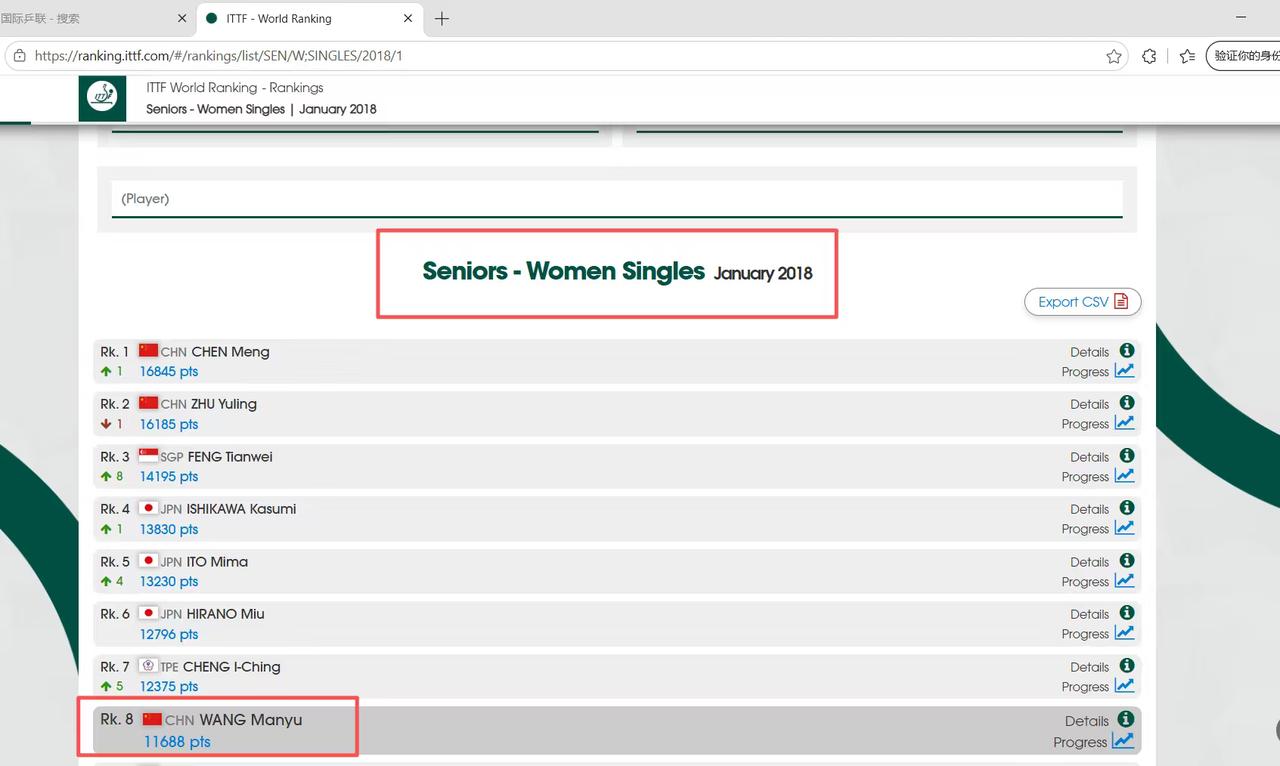Image resolution: width=1280 pixels, height=766 pixels.
Task: Click the 13830 pts value
Action: (x=169, y=529)
